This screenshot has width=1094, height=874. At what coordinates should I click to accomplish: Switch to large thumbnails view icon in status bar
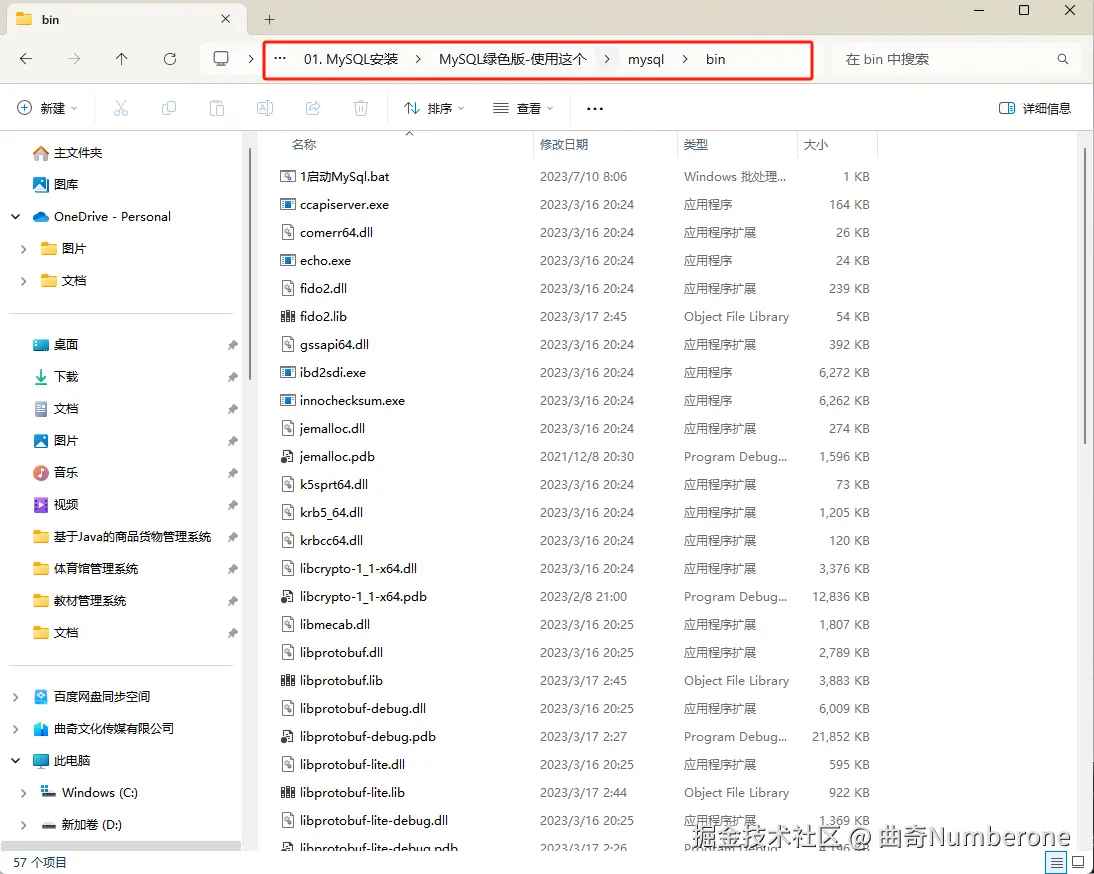click(x=1078, y=862)
